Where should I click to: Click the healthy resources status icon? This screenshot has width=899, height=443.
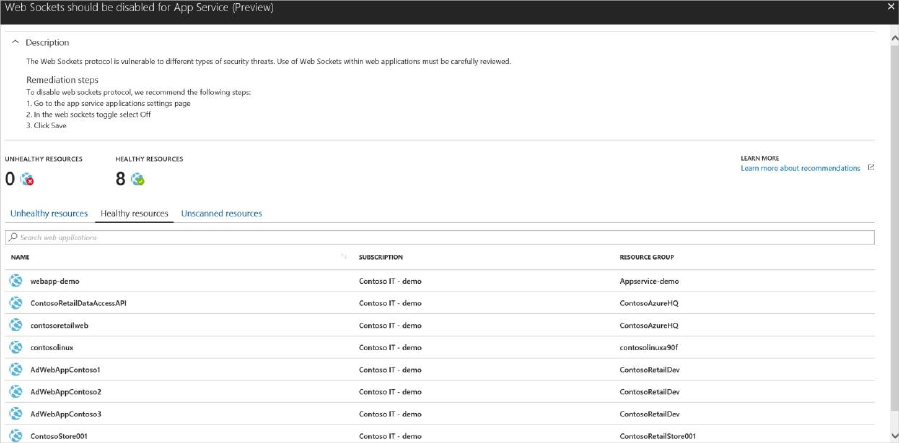pyautogui.click(x=138, y=180)
